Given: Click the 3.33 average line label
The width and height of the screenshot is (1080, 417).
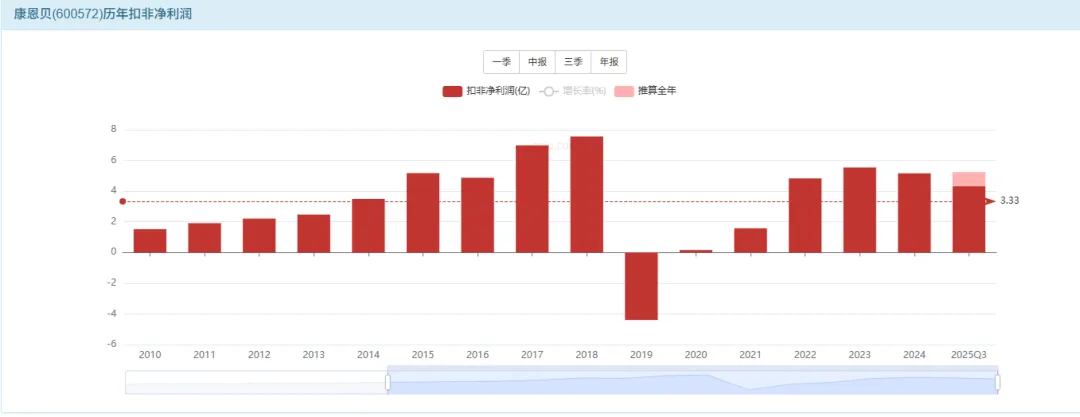Looking at the screenshot, I should pos(1009,201).
